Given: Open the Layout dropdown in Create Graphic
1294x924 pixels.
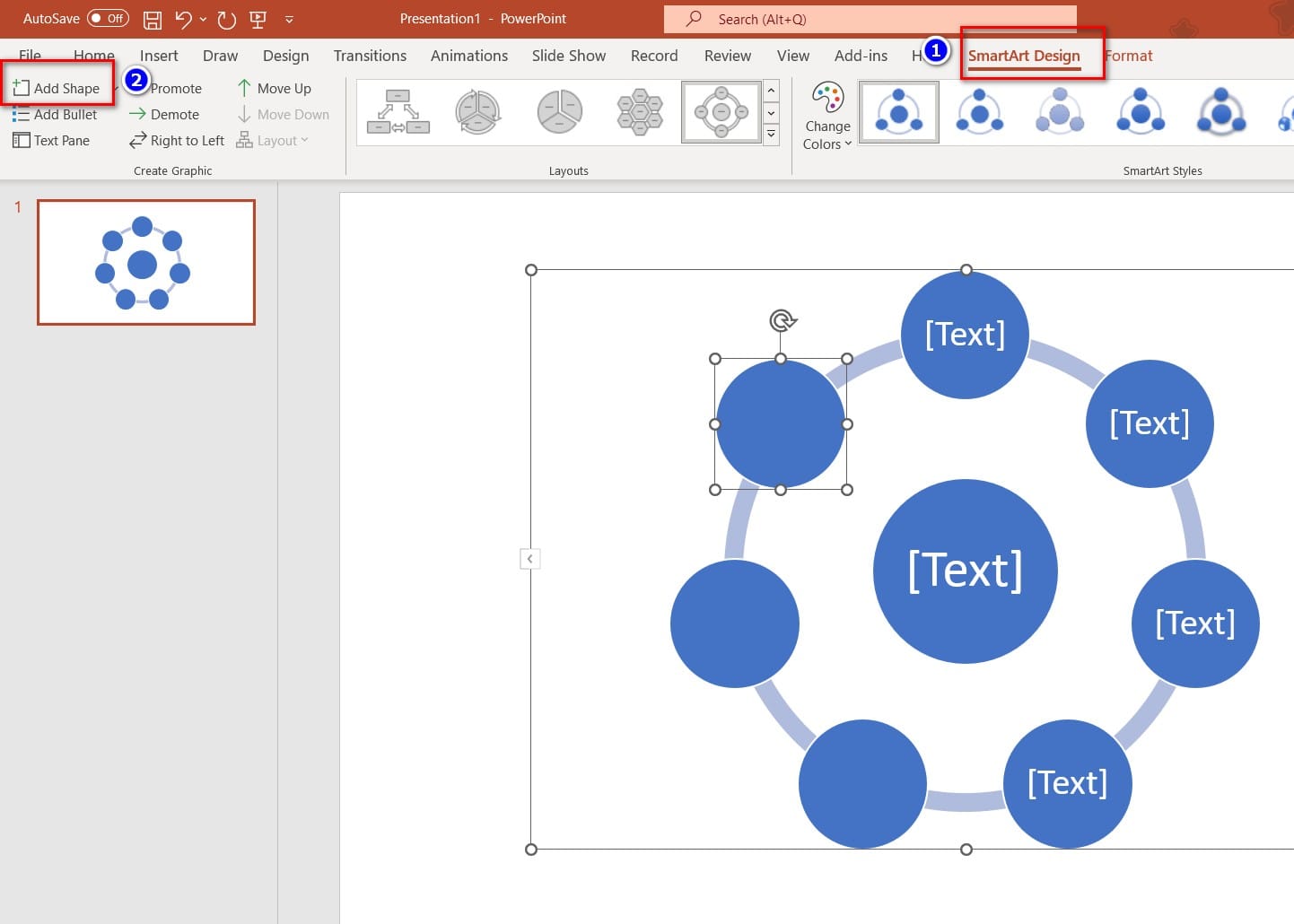Looking at the screenshot, I should 272,140.
